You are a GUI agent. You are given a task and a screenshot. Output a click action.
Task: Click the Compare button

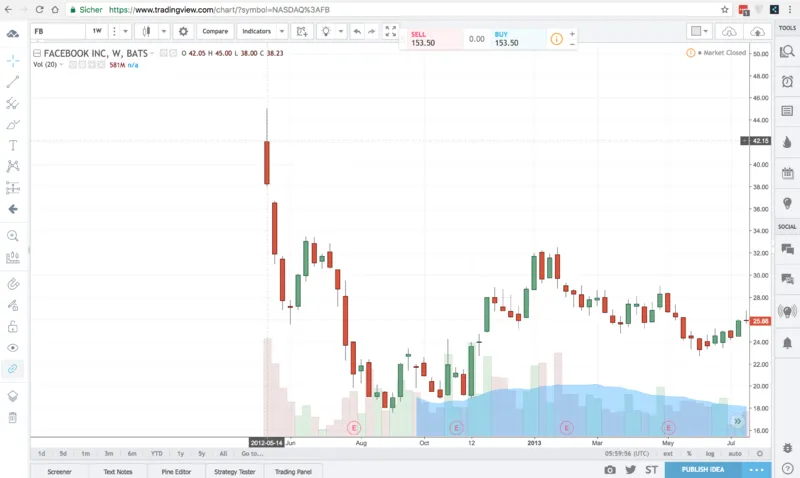coord(215,32)
